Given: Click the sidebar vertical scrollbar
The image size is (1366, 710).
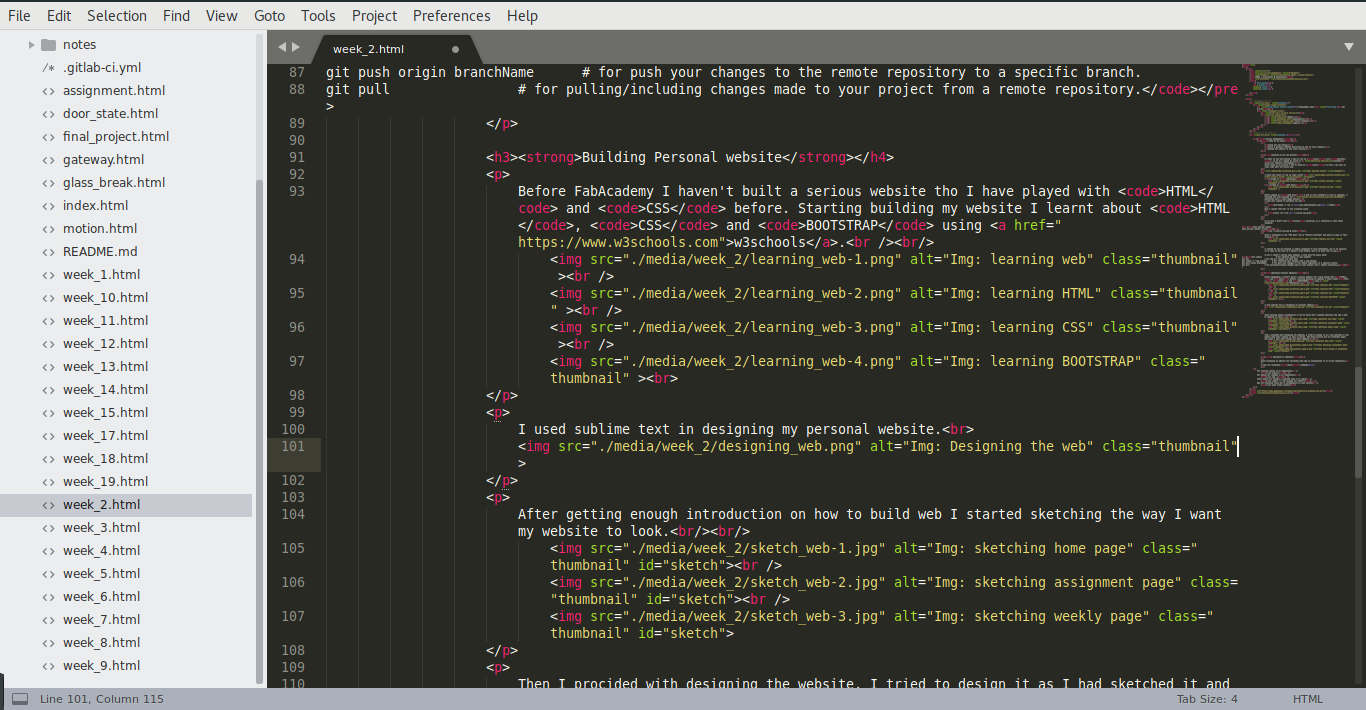Looking at the screenshot, I should pos(260,432).
